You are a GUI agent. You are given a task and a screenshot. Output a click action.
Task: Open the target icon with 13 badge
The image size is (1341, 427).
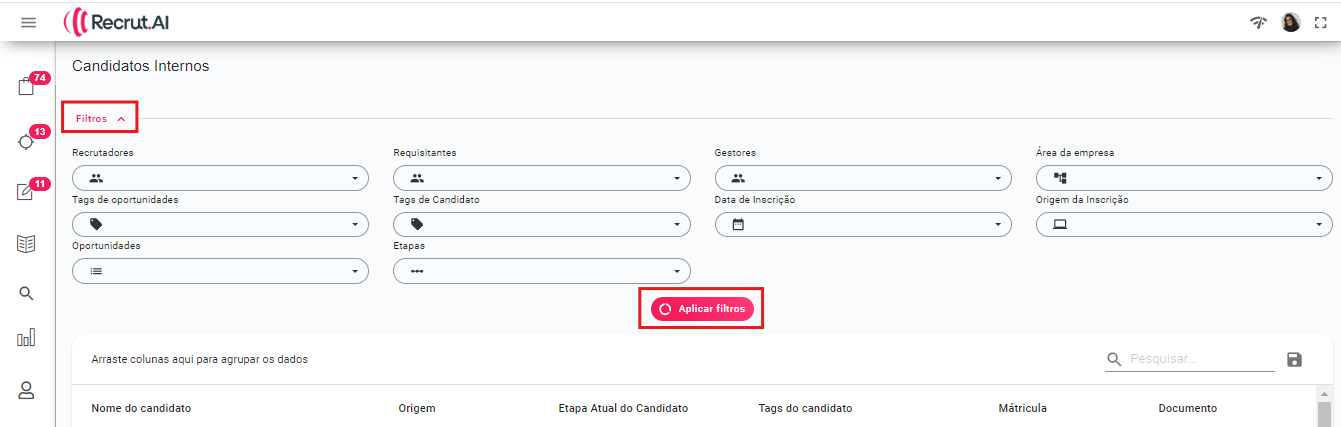[x=27, y=141]
